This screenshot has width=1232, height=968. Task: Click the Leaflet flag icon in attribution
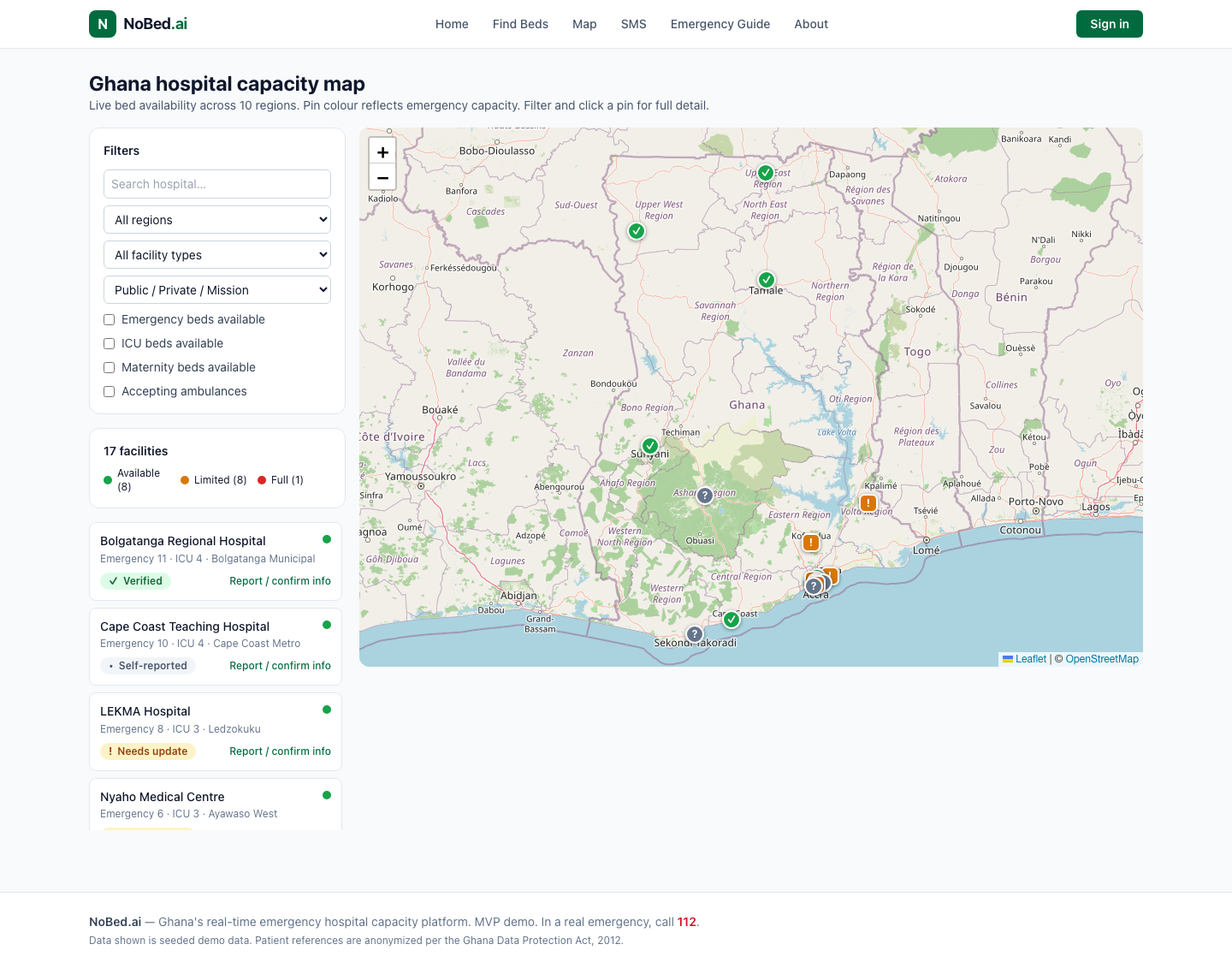coord(1008,659)
